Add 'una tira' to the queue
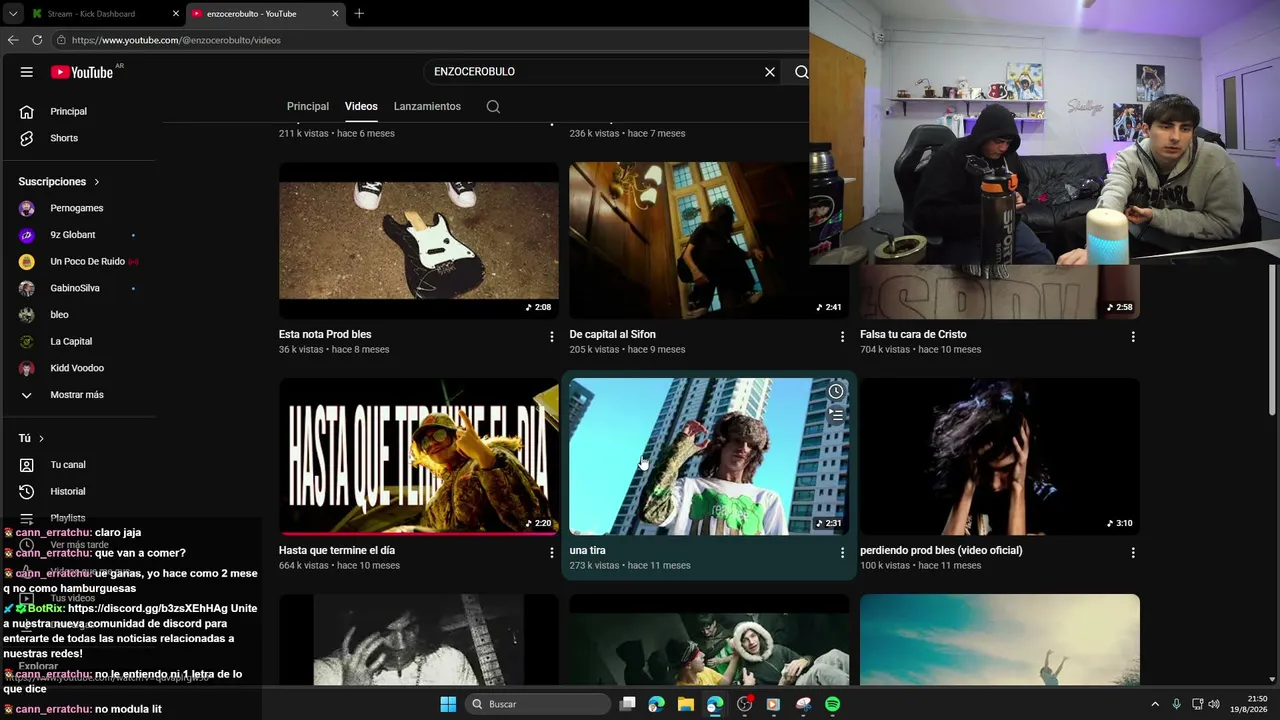This screenshot has height=720, width=1280. pyautogui.click(x=836, y=413)
